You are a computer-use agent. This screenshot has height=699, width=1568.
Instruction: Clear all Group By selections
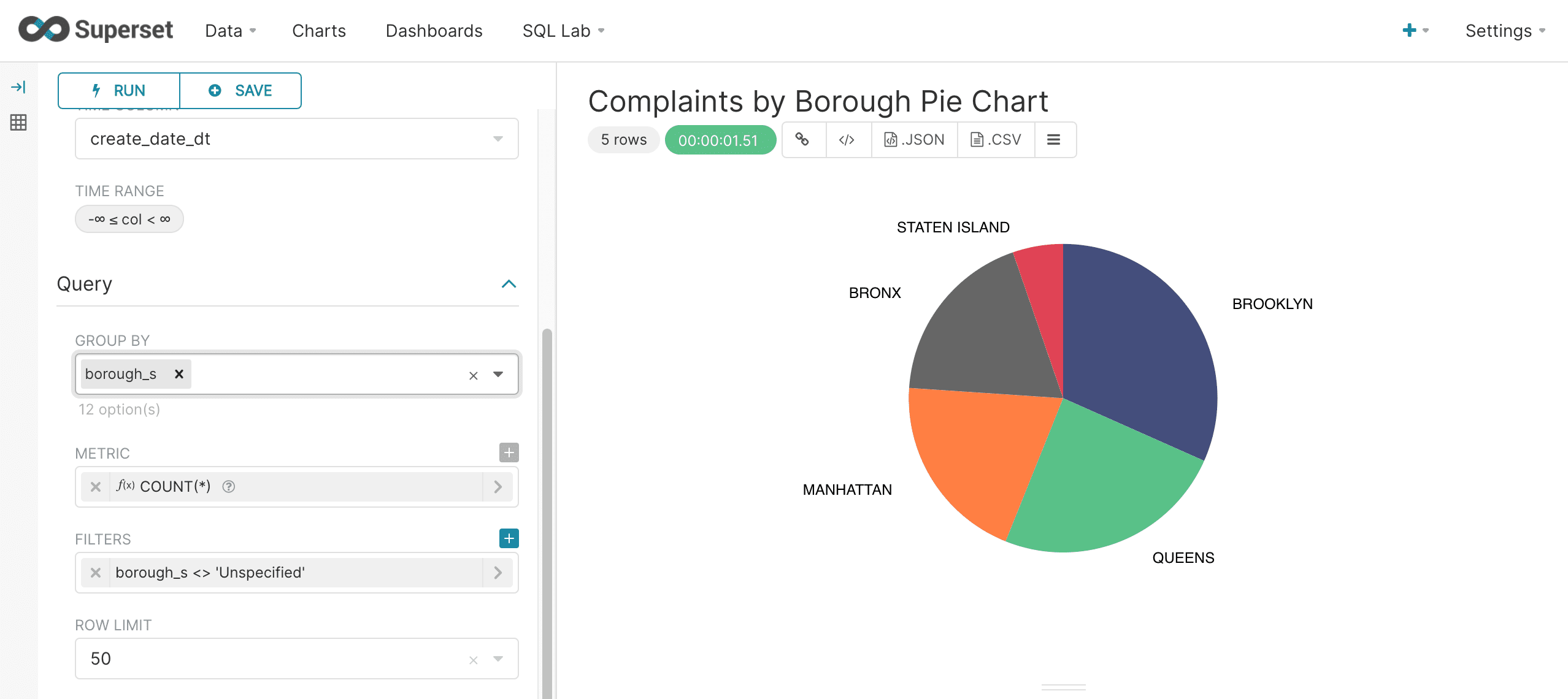pos(473,375)
